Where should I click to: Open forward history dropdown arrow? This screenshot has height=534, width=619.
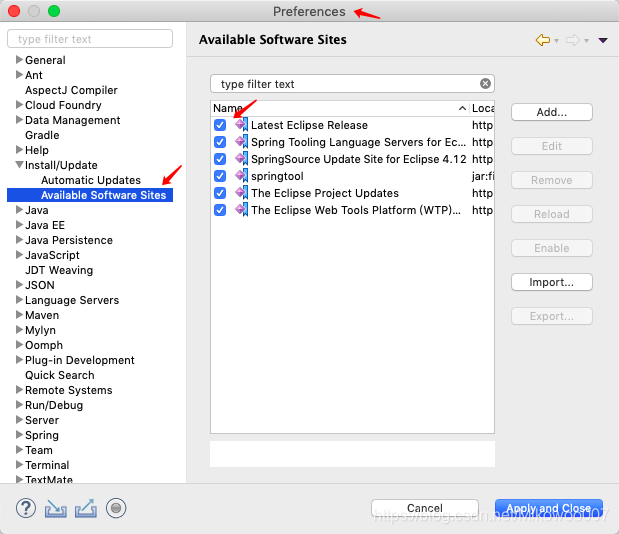[x=586, y=41]
